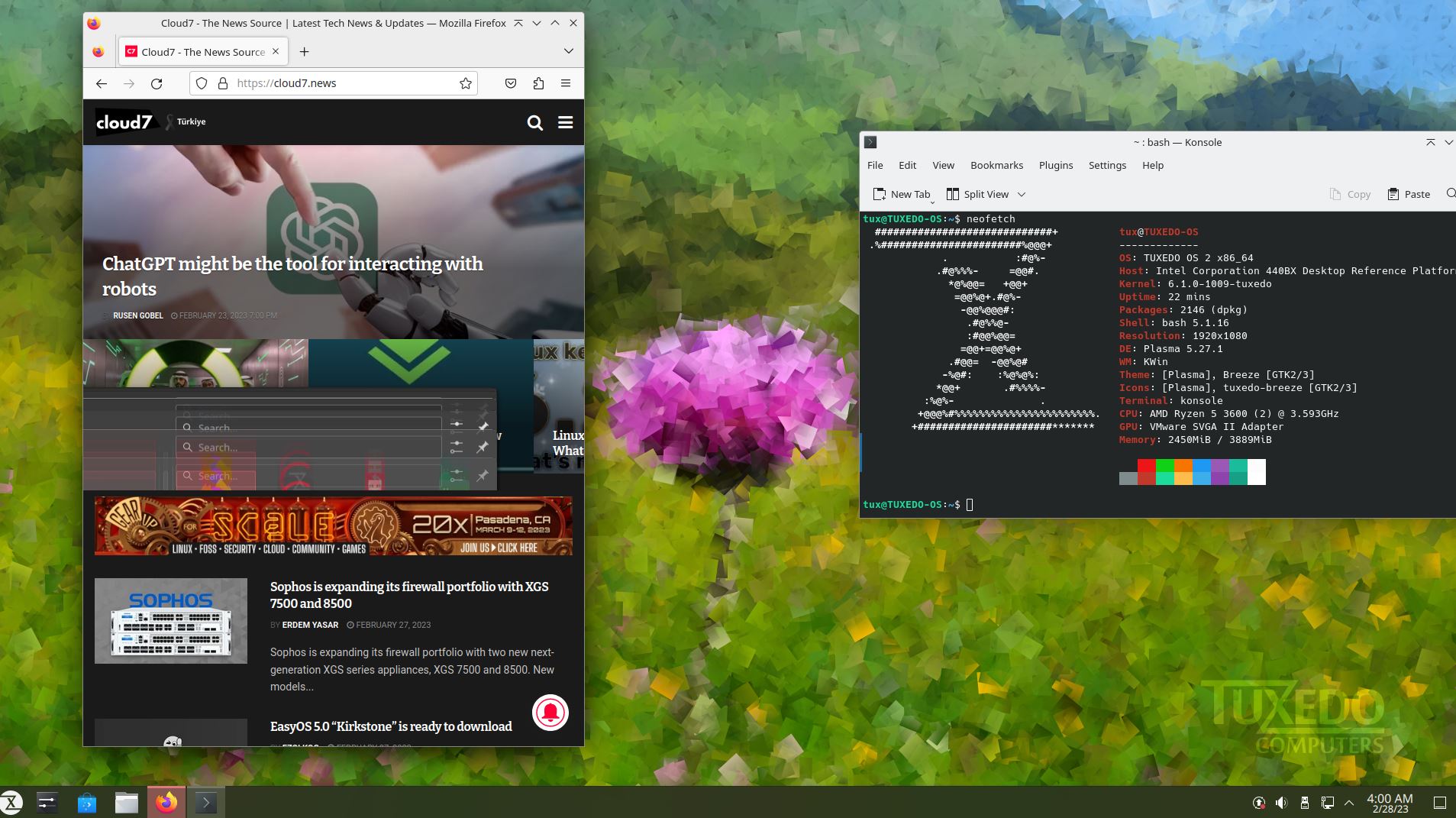Bookmark this page with the star
This screenshot has height=818, width=1456.
[x=466, y=83]
